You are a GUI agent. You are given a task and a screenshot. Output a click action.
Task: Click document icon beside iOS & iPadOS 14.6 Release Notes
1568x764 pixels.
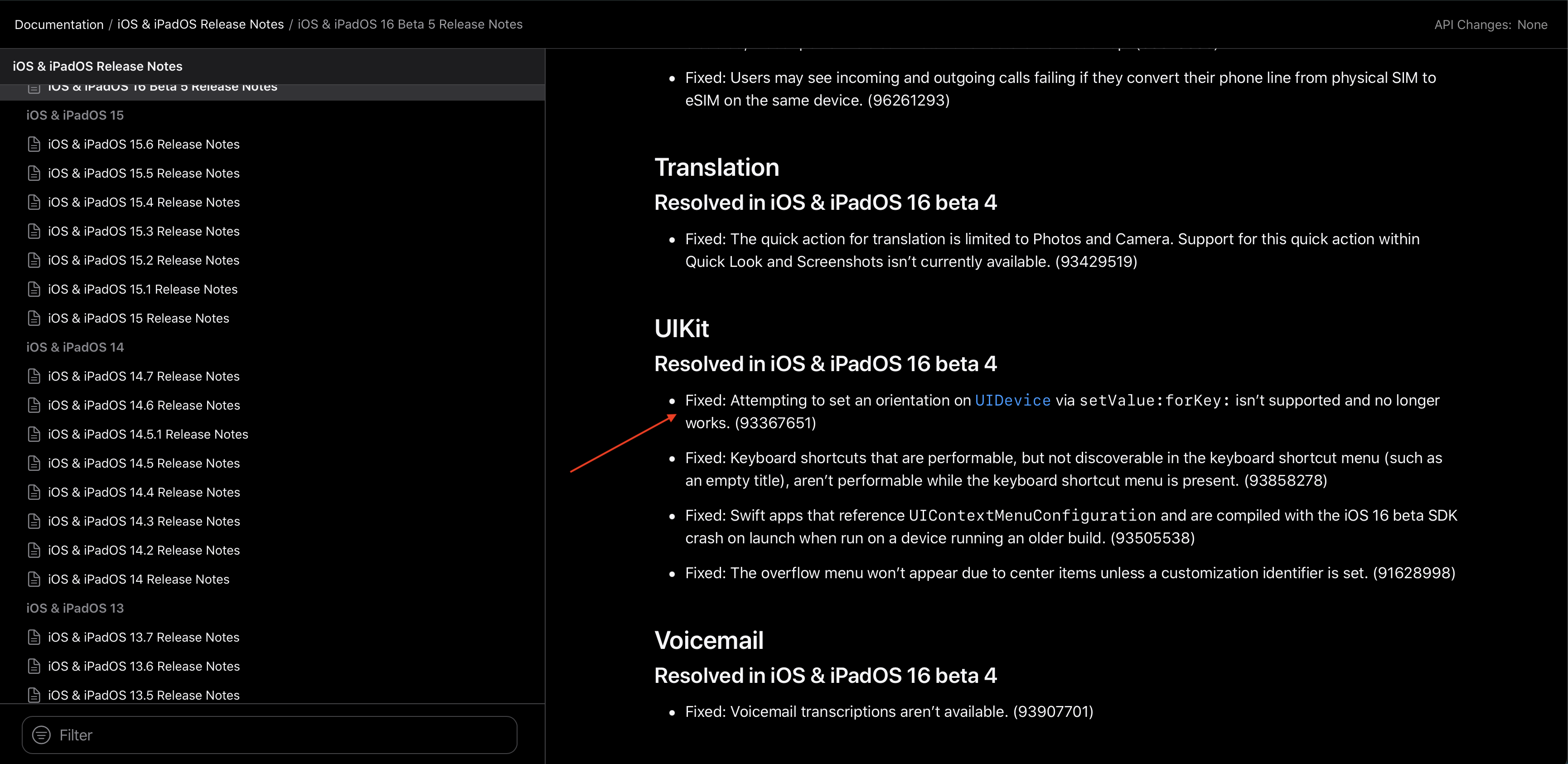click(x=34, y=406)
